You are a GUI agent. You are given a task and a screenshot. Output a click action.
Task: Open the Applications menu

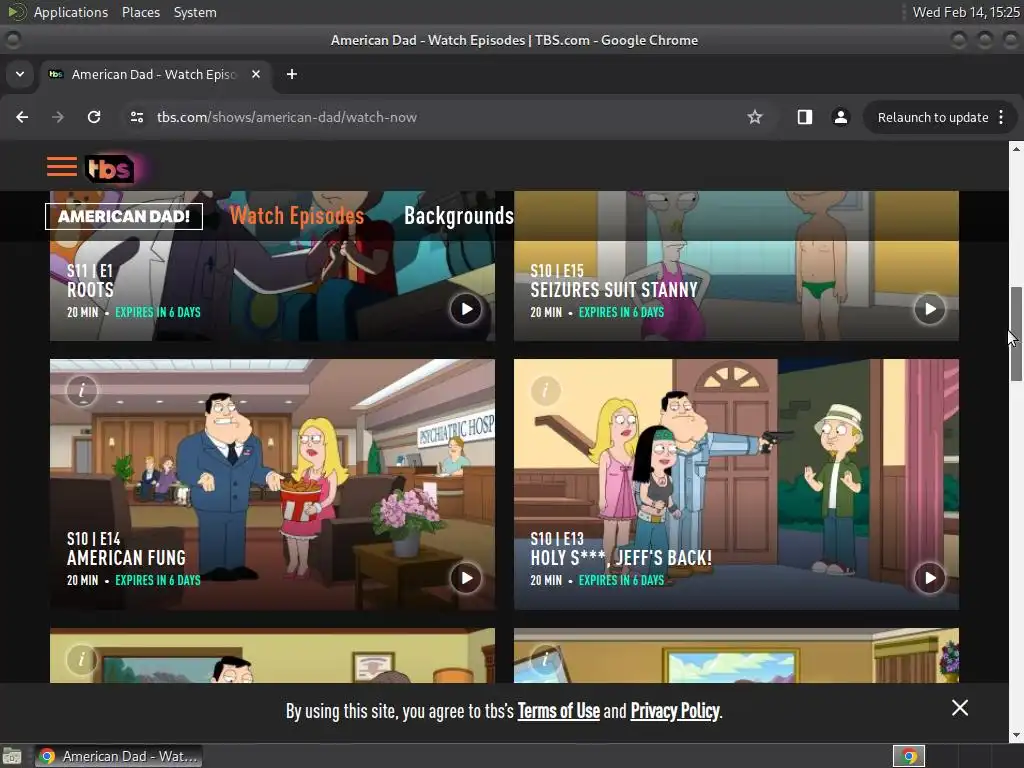point(71,12)
